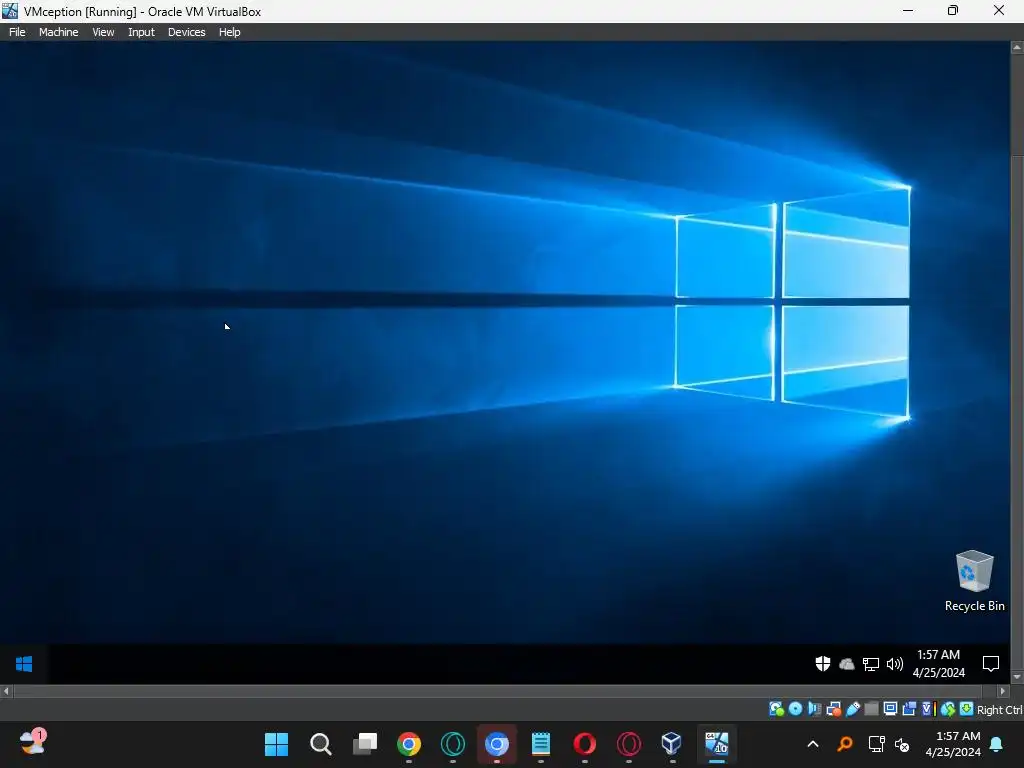The image size is (1024, 768).
Task: Click the host muted volume icon
Action: (x=902, y=744)
